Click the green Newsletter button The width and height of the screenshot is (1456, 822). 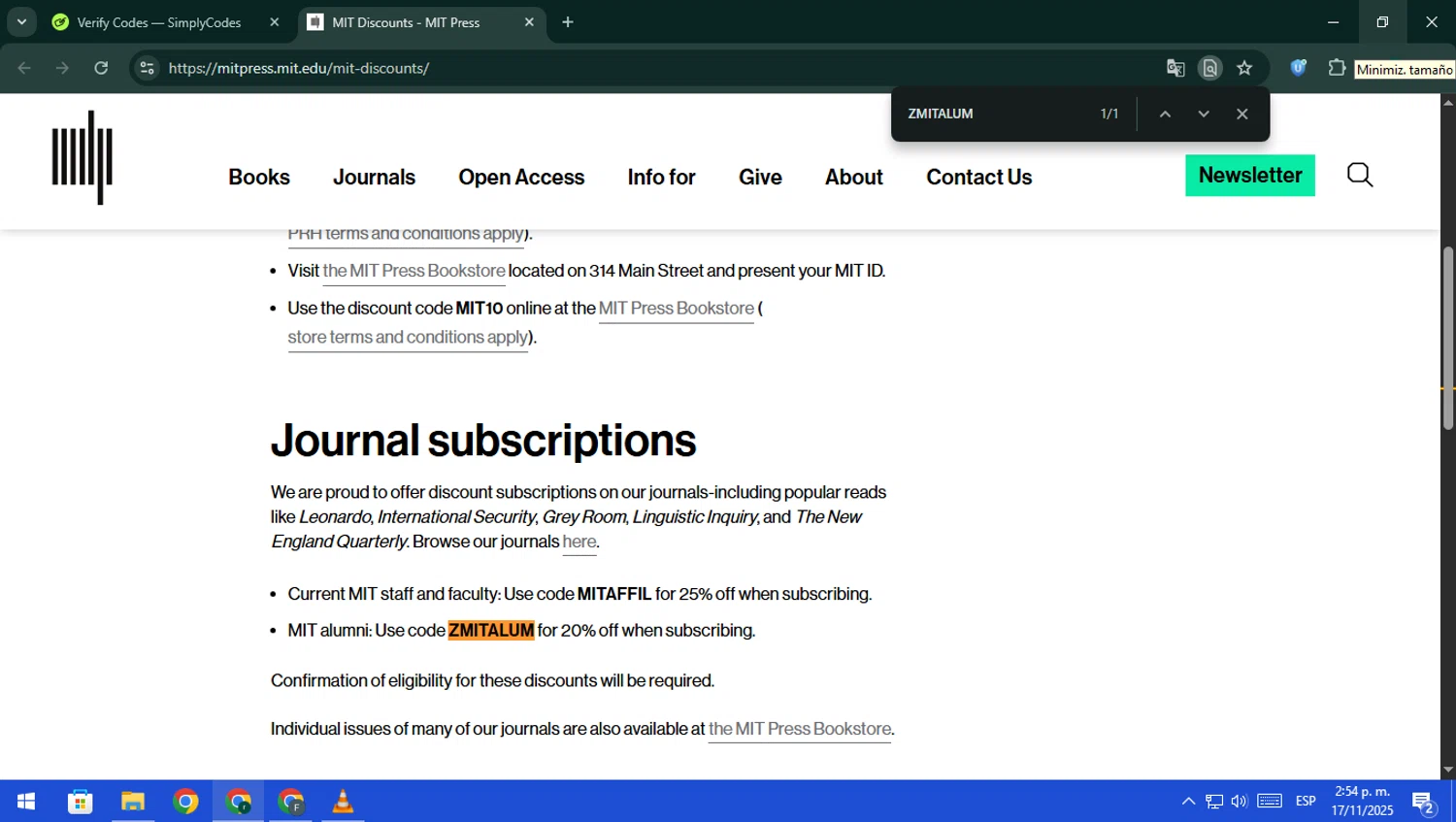point(1250,176)
